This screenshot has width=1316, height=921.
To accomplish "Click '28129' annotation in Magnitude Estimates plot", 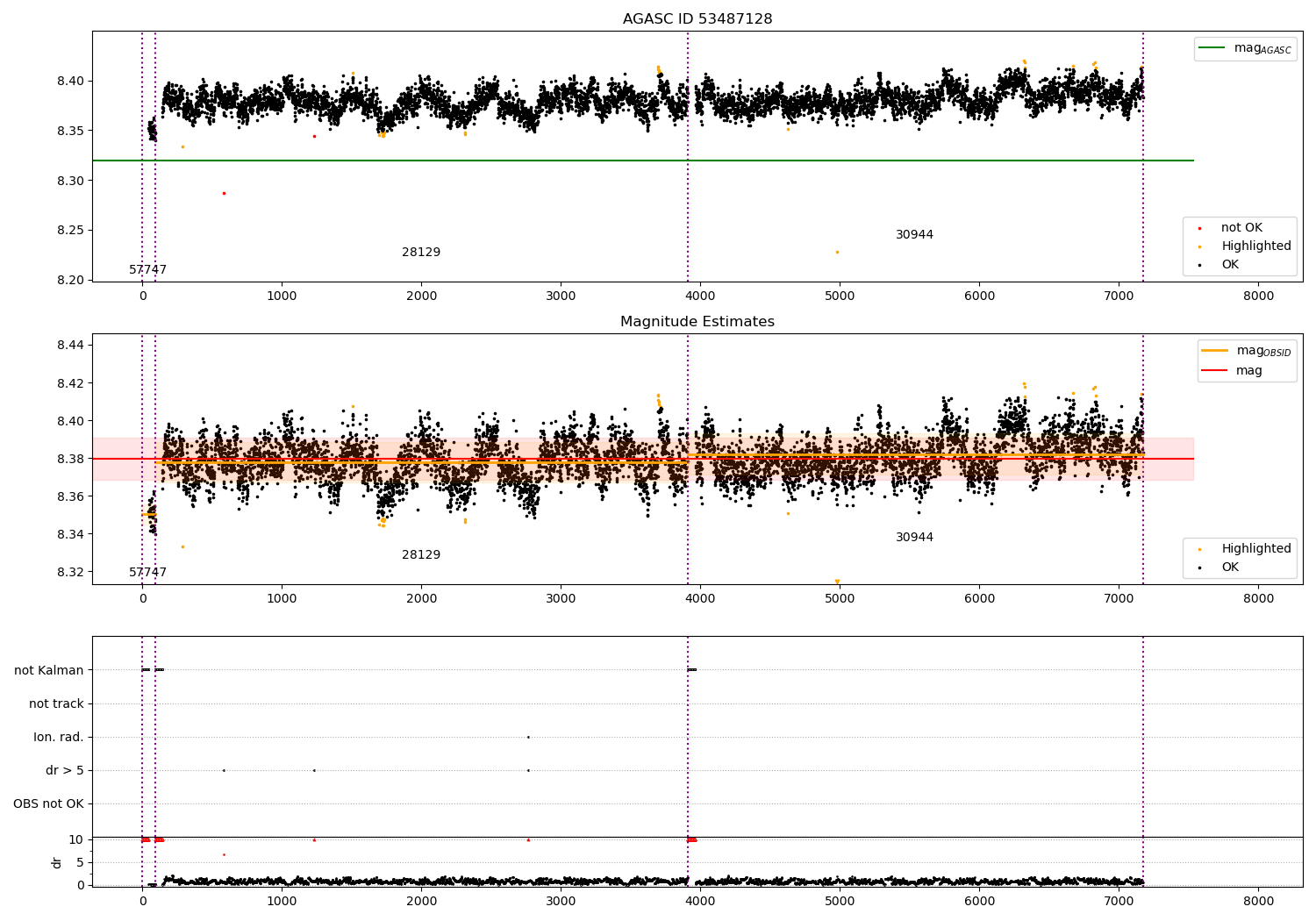I will tap(421, 555).
